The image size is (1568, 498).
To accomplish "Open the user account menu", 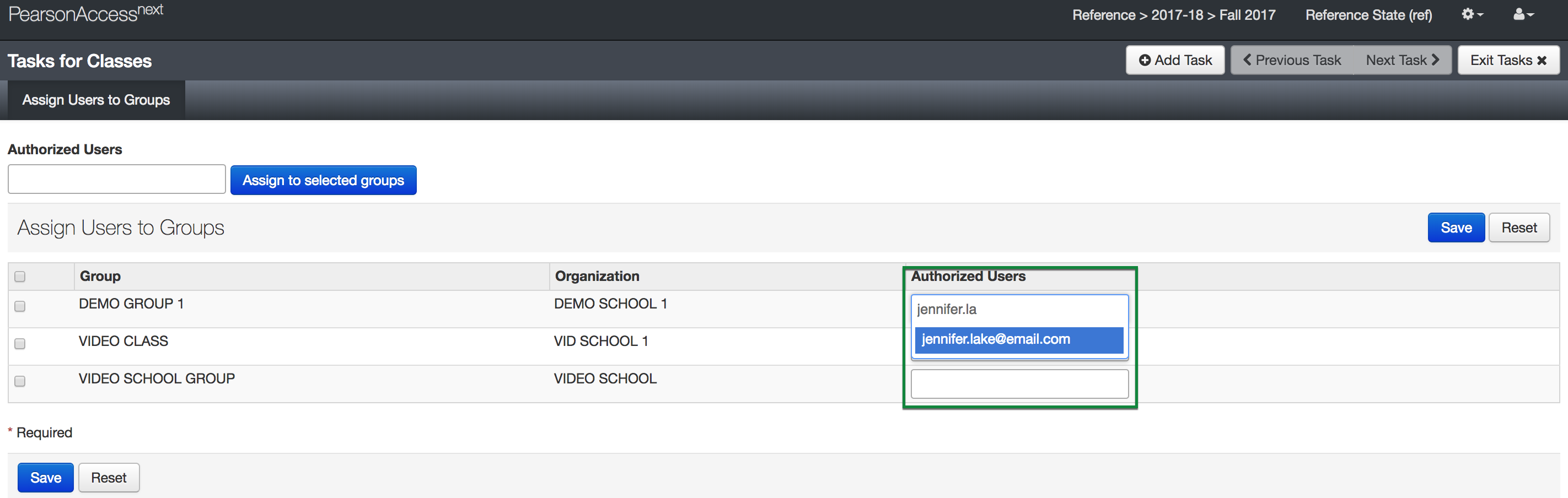I will pyautogui.click(x=1522, y=14).
